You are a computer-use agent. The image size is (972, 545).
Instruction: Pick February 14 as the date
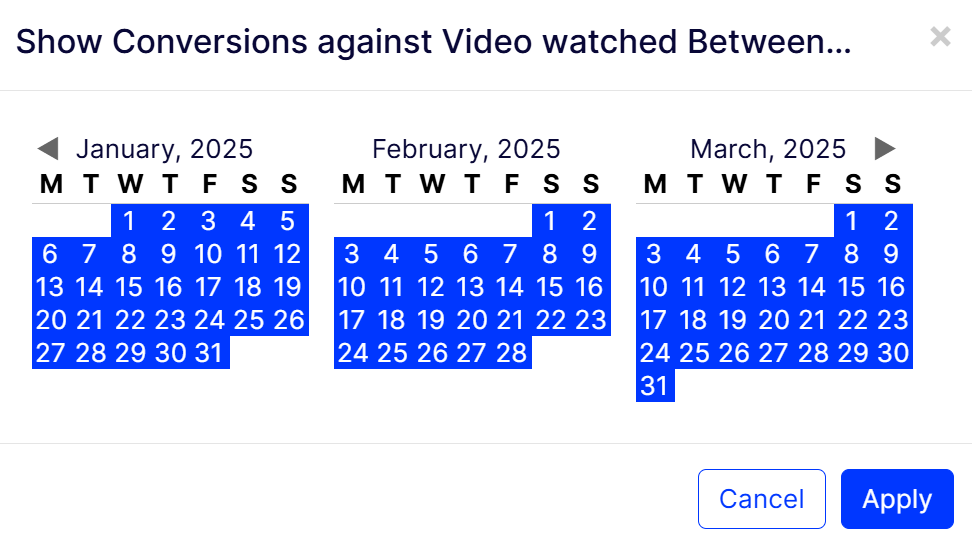click(x=510, y=287)
